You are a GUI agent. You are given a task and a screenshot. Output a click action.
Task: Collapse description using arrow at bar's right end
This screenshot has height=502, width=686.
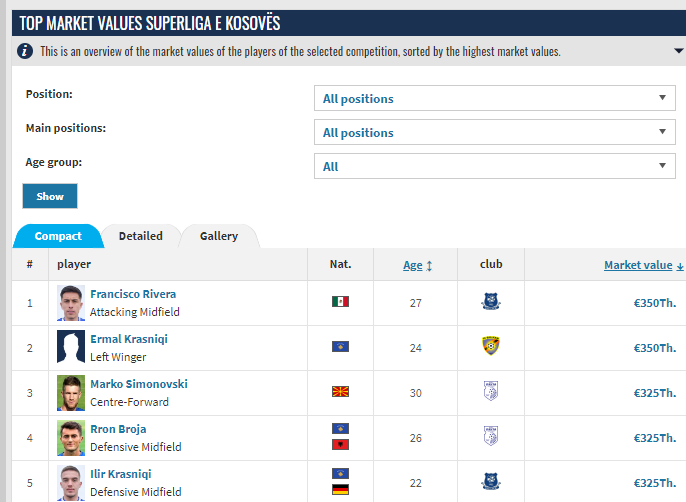click(x=679, y=51)
